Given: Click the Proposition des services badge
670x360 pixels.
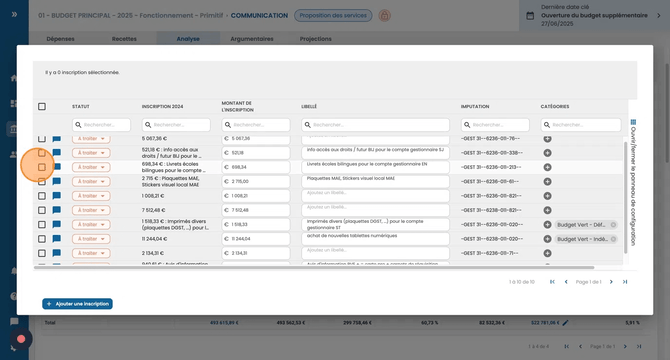Looking at the screenshot, I should tap(333, 15).
